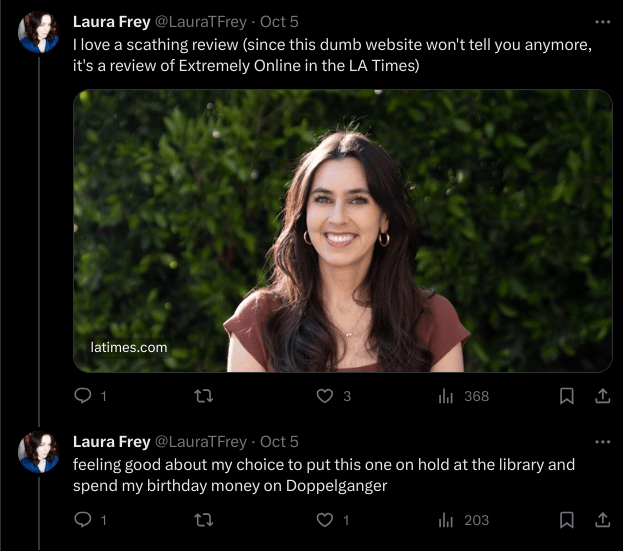Click Laura Frey's avatar on first tweet

tap(39, 32)
